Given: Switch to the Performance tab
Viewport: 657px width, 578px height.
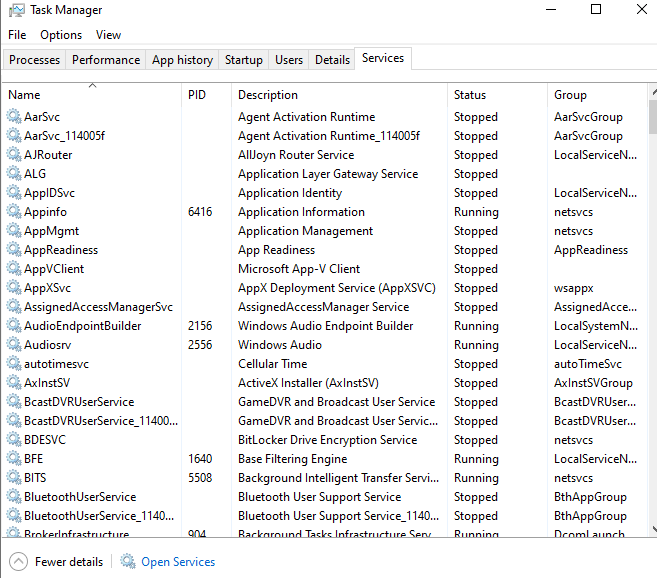Looking at the screenshot, I should pyautogui.click(x=106, y=60).
